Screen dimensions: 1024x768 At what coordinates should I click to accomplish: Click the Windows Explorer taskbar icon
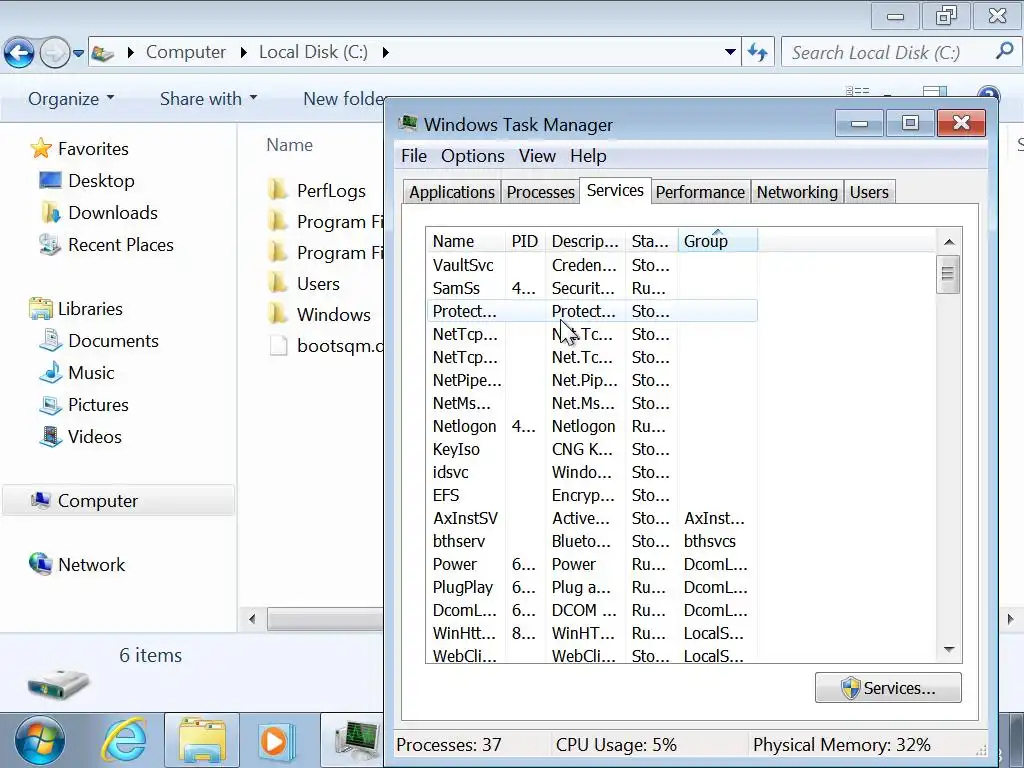202,741
